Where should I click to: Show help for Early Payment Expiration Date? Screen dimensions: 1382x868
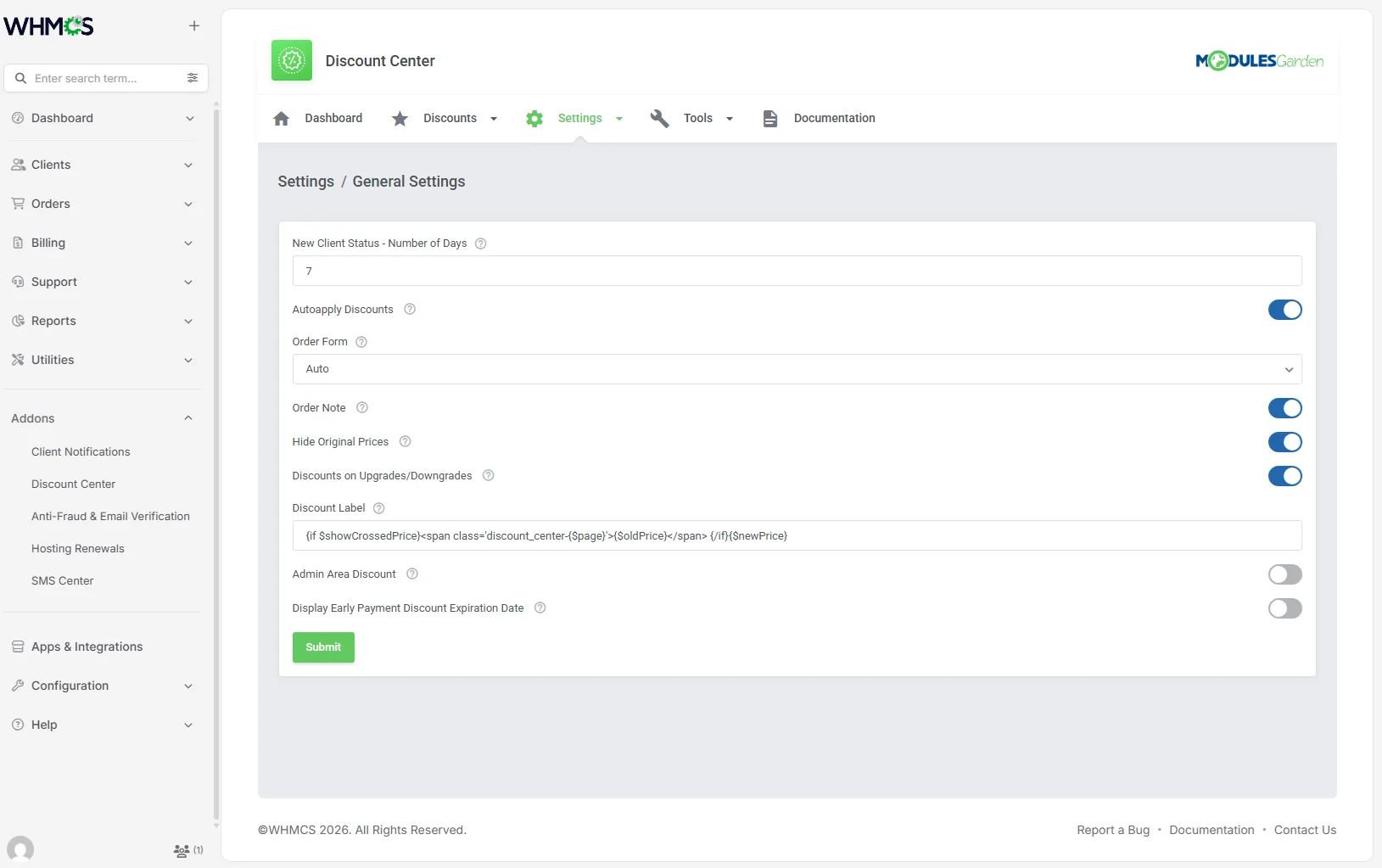point(540,608)
